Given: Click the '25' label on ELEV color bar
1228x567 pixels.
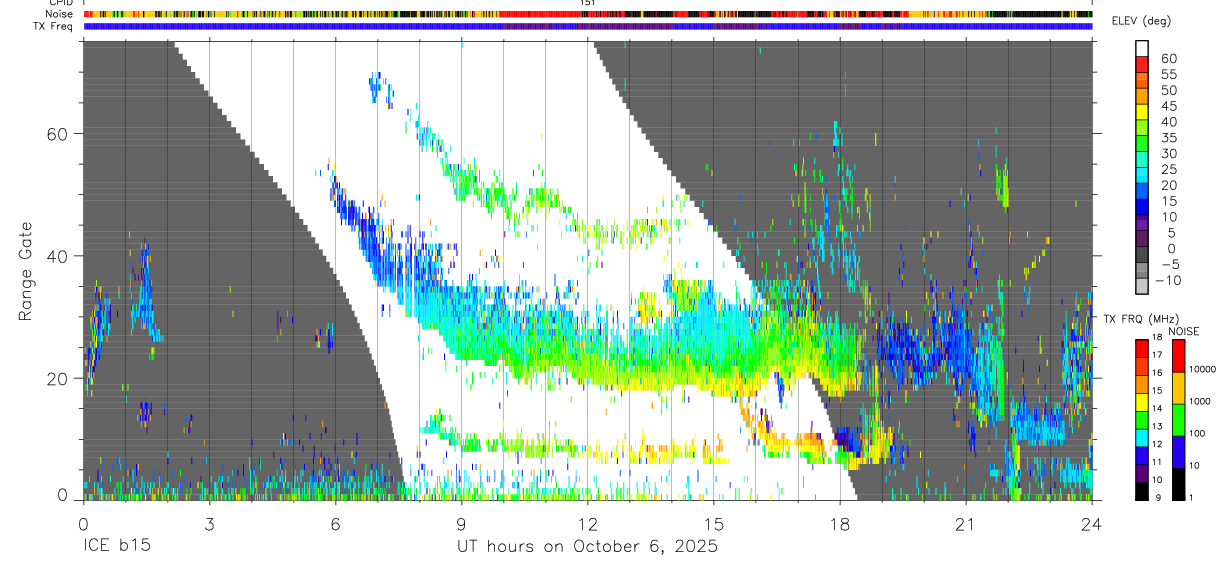Looking at the screenshot, I should click(x=1168, y=169).
